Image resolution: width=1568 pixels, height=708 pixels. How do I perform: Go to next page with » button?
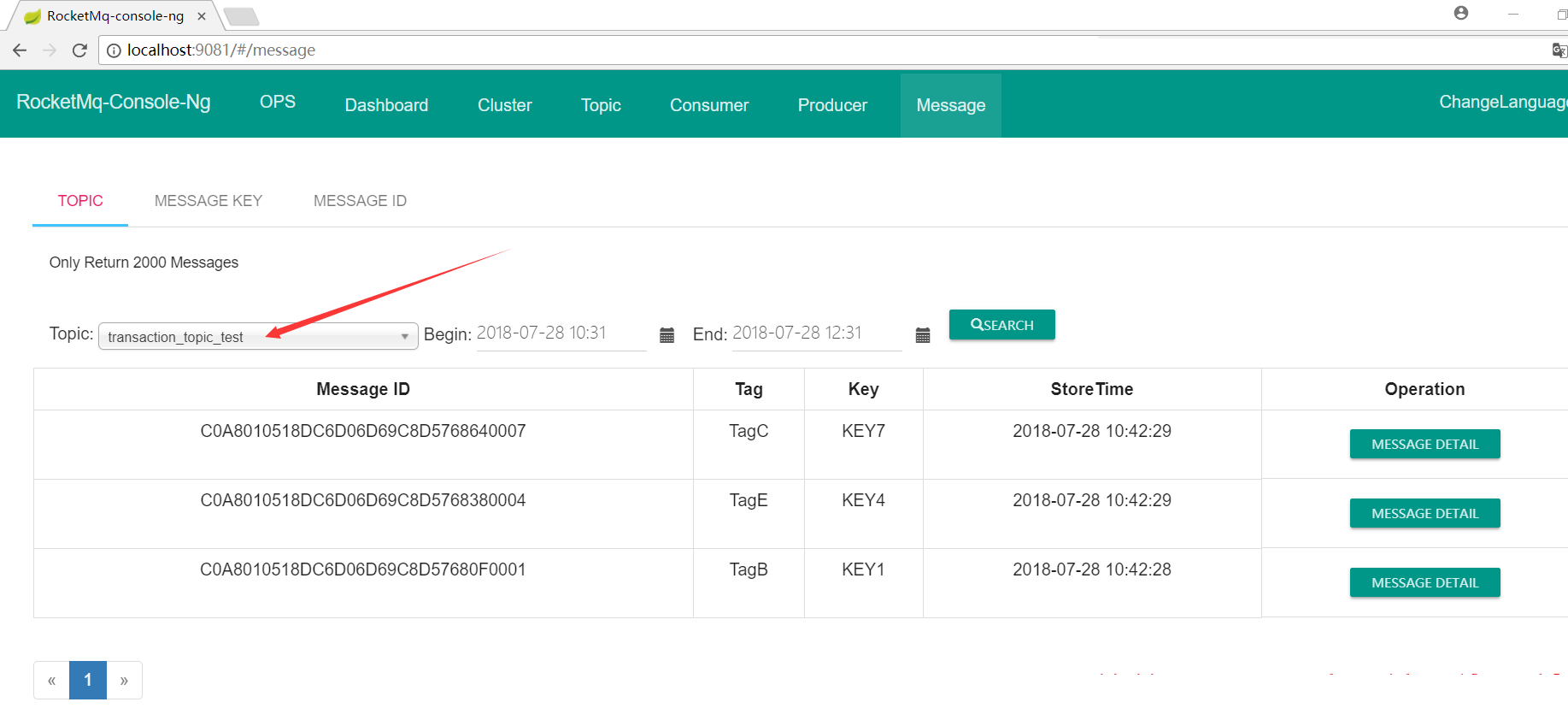[124, 681]
